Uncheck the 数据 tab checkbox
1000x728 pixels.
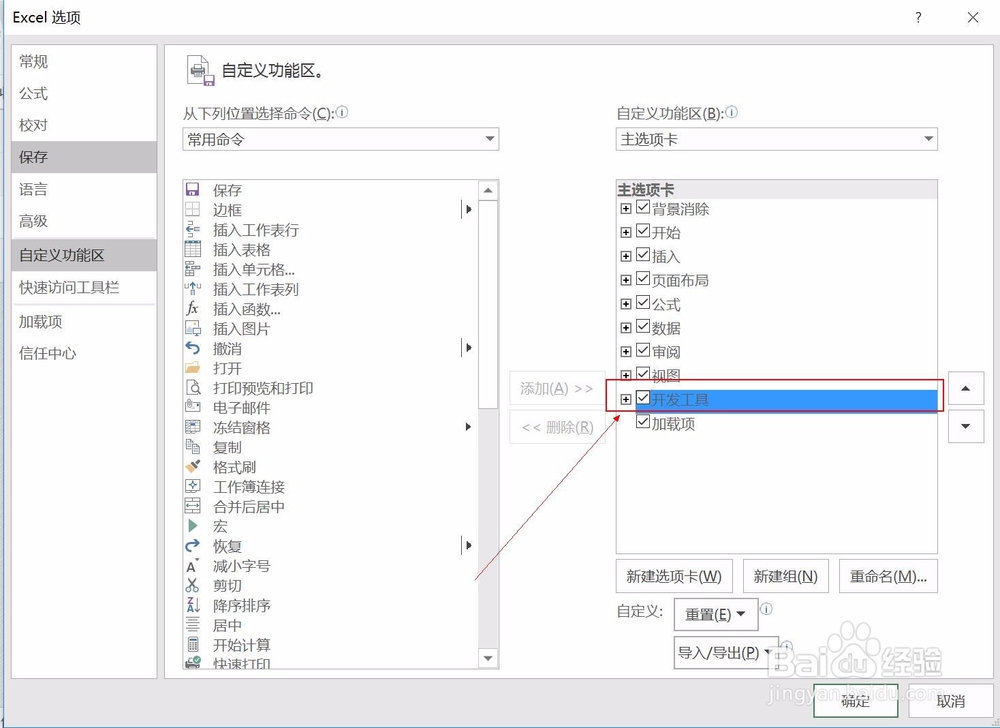643,327
